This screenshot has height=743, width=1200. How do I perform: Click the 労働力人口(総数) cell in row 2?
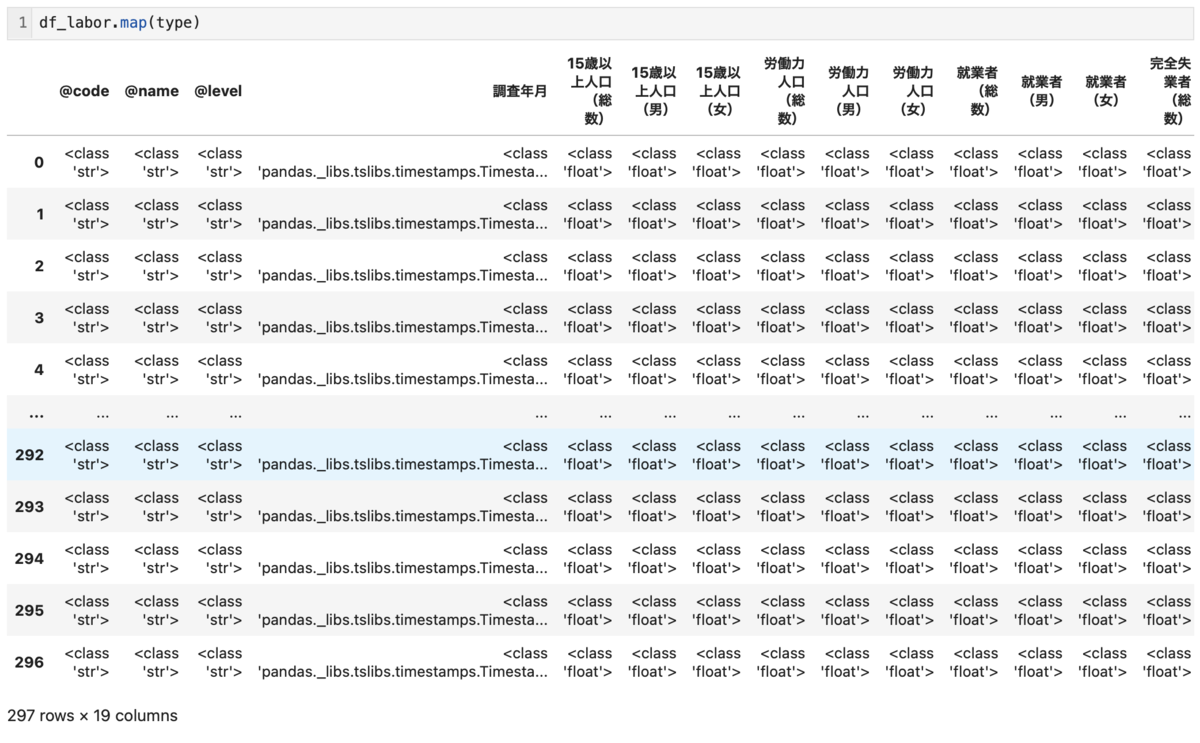782,266
